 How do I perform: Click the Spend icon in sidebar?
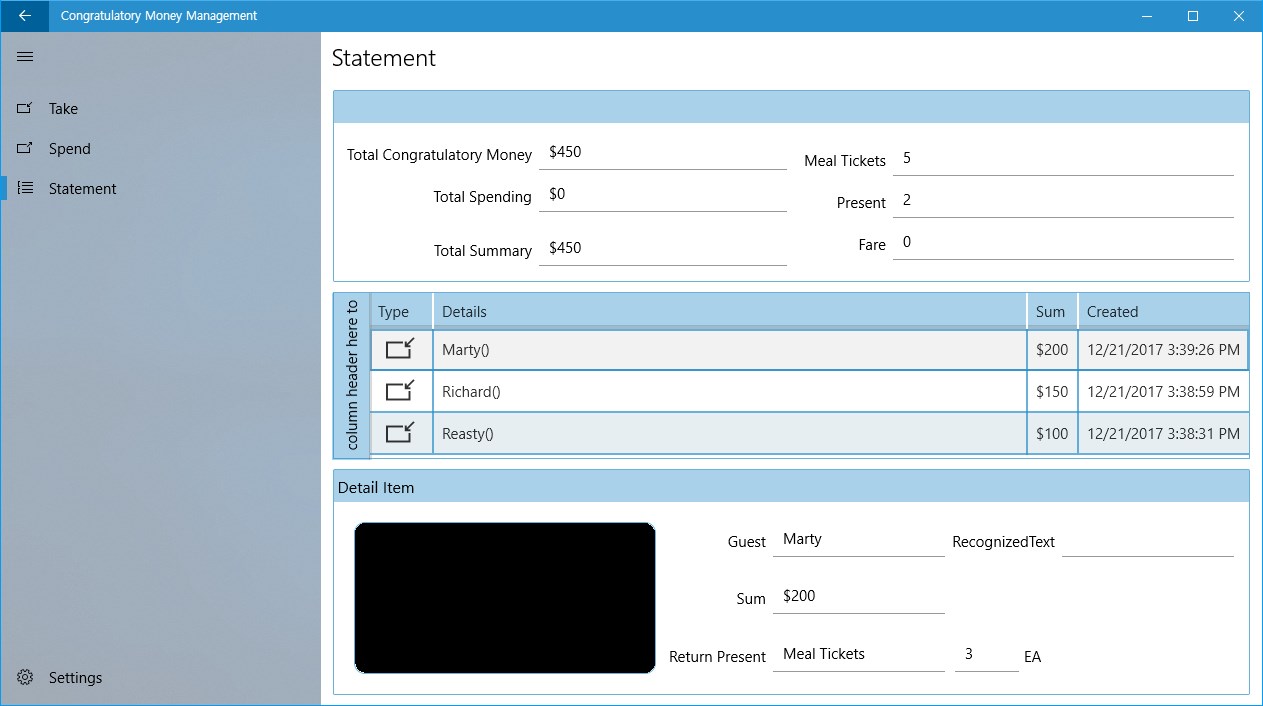pyautogui.click(x=25, y=148)
